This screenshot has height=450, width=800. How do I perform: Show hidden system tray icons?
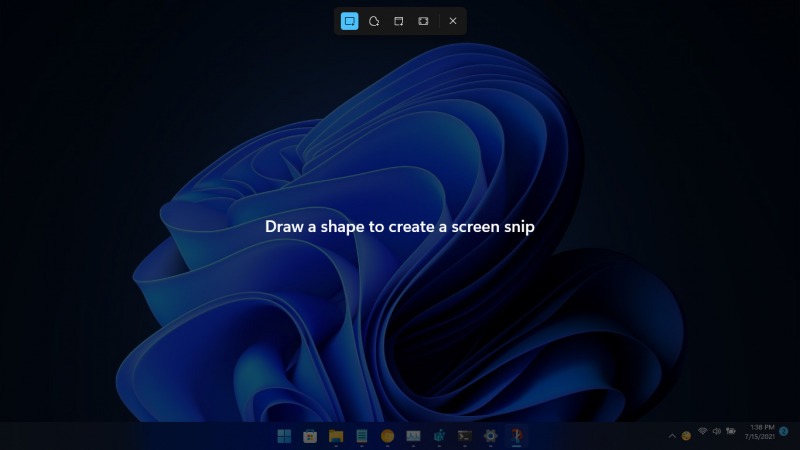(x=672, y=436)
